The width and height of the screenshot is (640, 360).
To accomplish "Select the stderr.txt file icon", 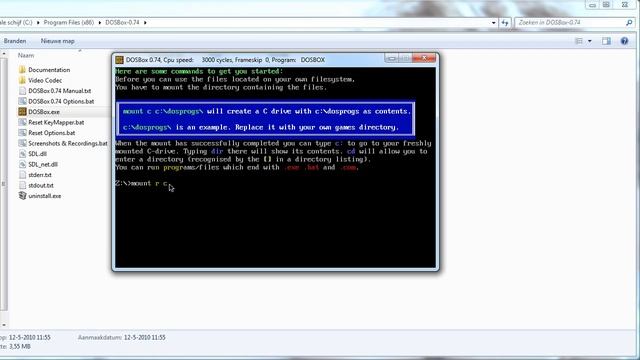I will click(22, 175).
